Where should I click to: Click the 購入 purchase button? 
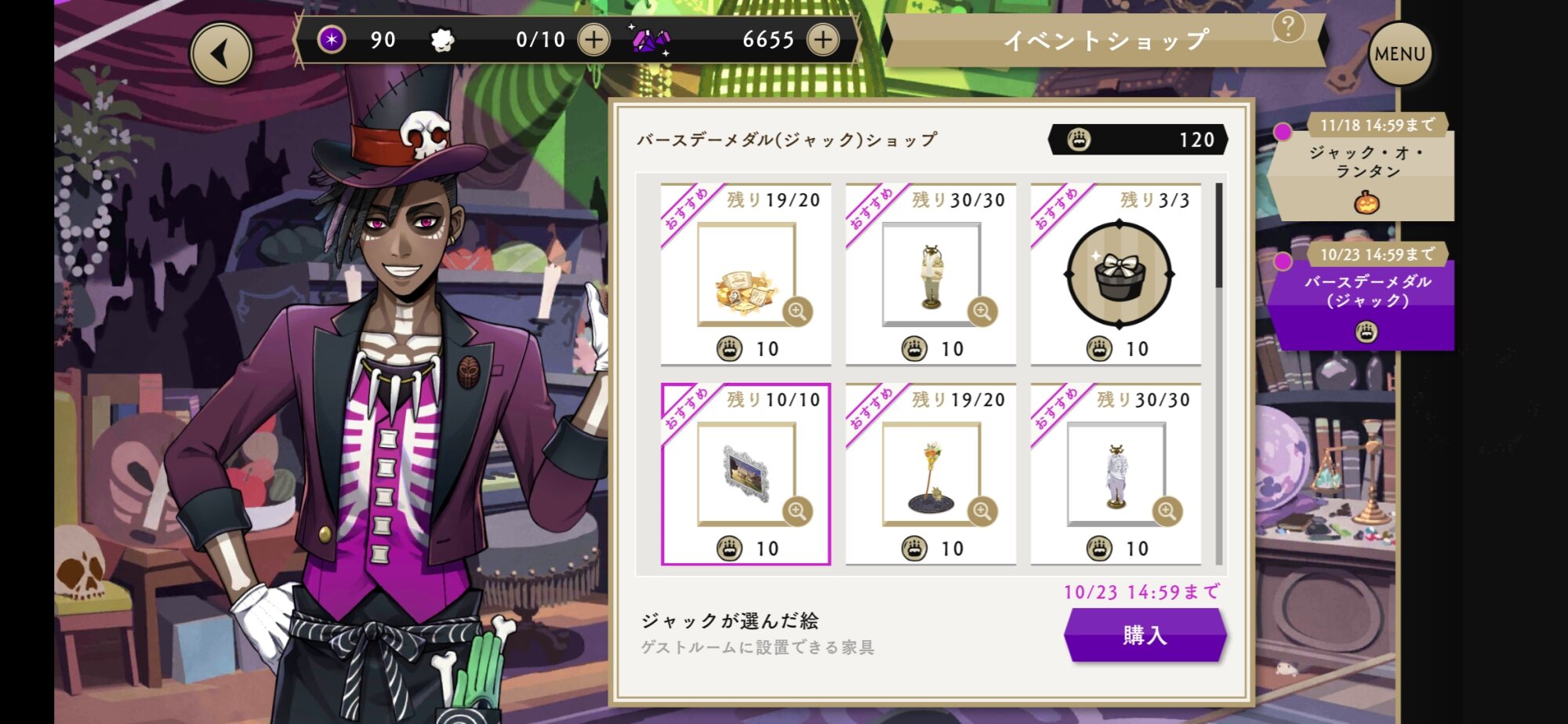[1145, 635]
